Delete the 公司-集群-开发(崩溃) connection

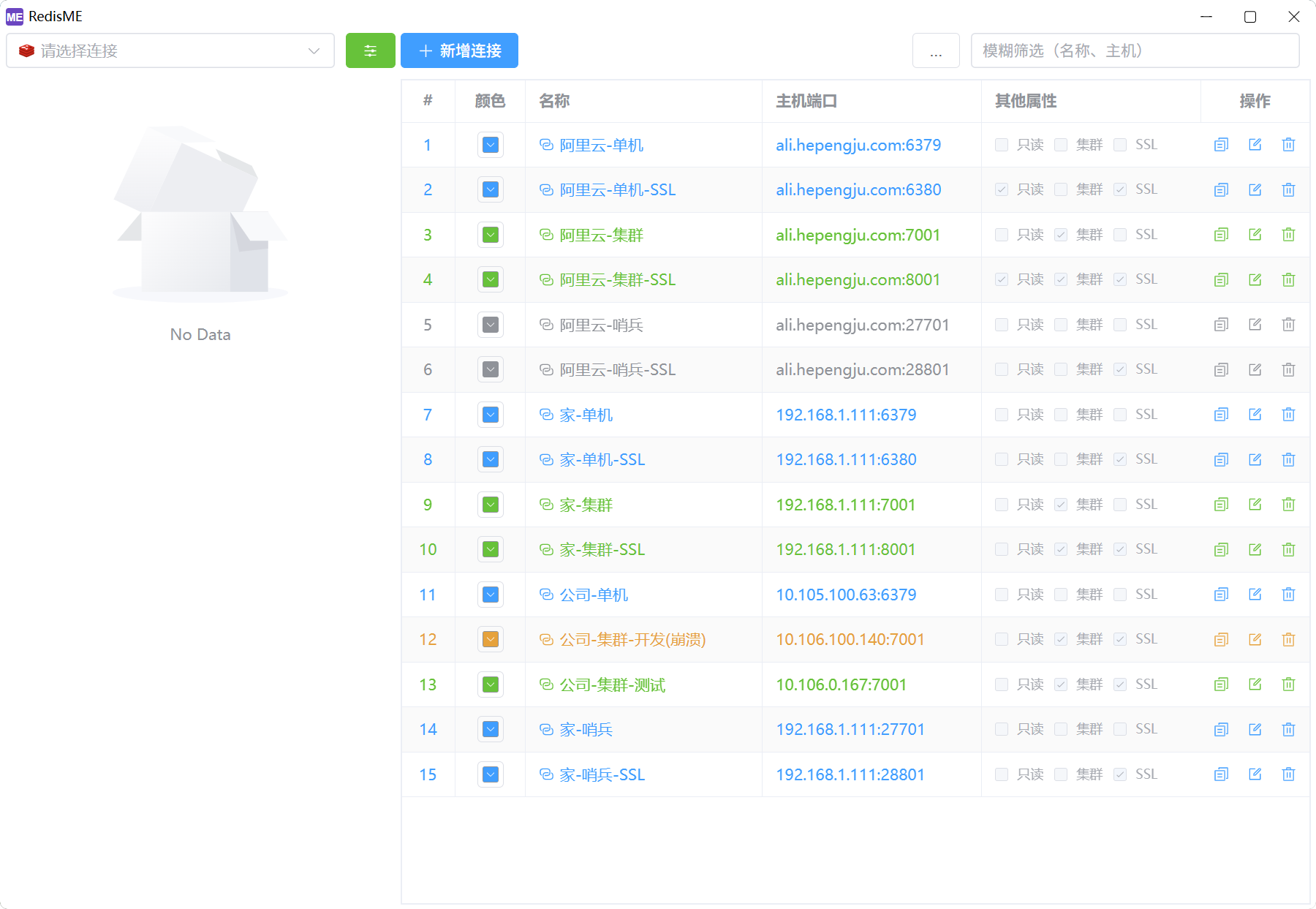pyautogui.click(x=1288, y=640)
